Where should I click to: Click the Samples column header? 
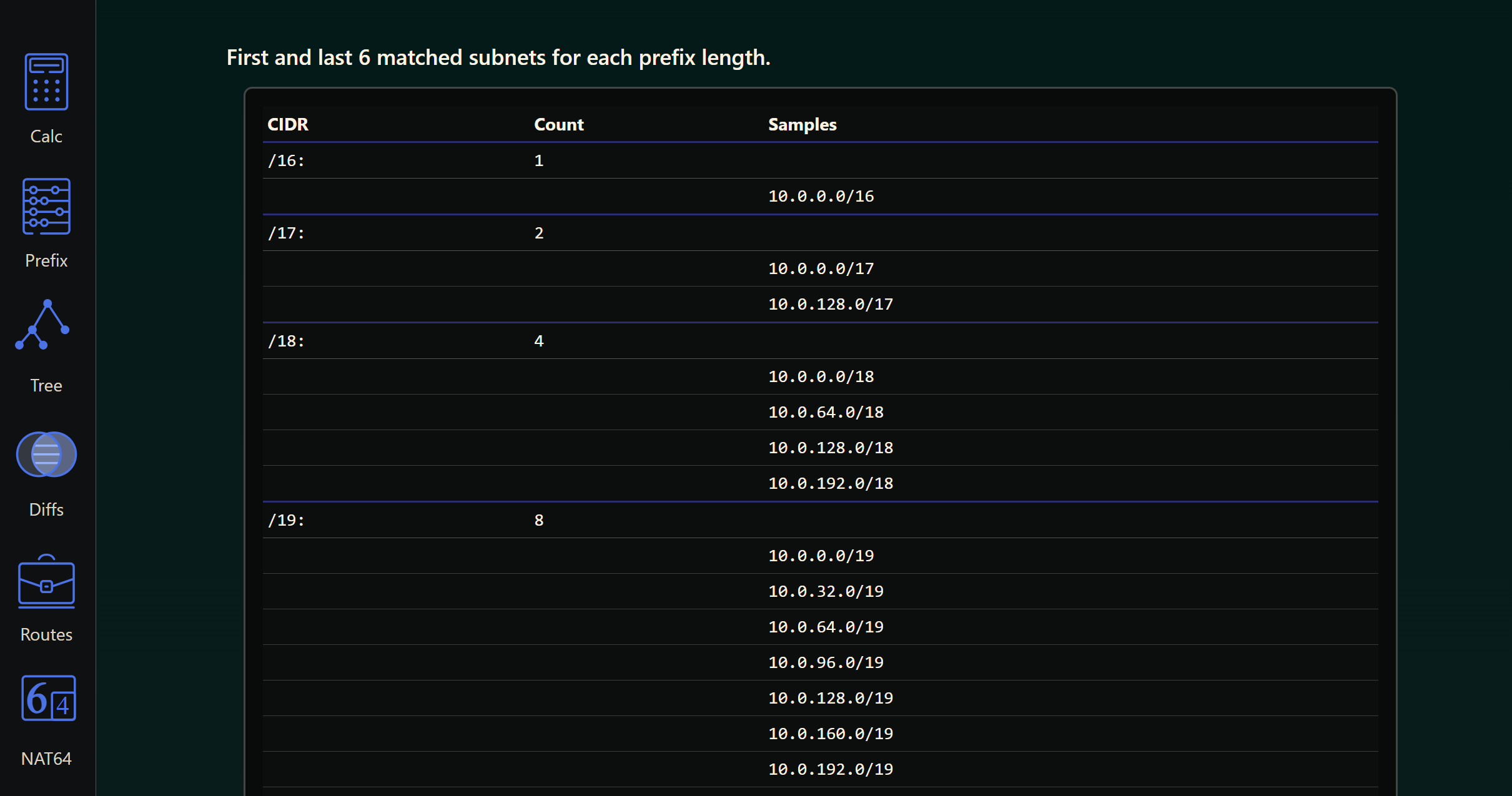pos(802,124)
